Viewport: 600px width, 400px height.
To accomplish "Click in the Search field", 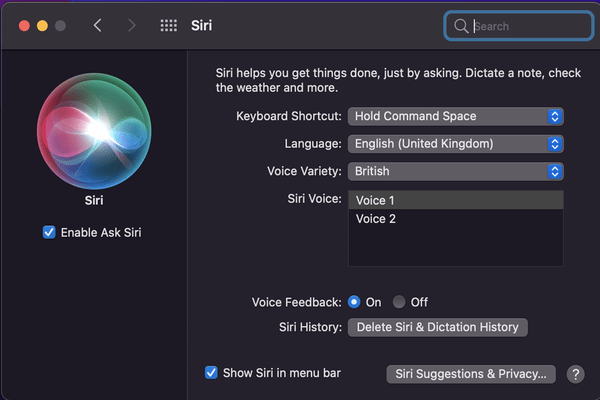I will pos(518,26).
